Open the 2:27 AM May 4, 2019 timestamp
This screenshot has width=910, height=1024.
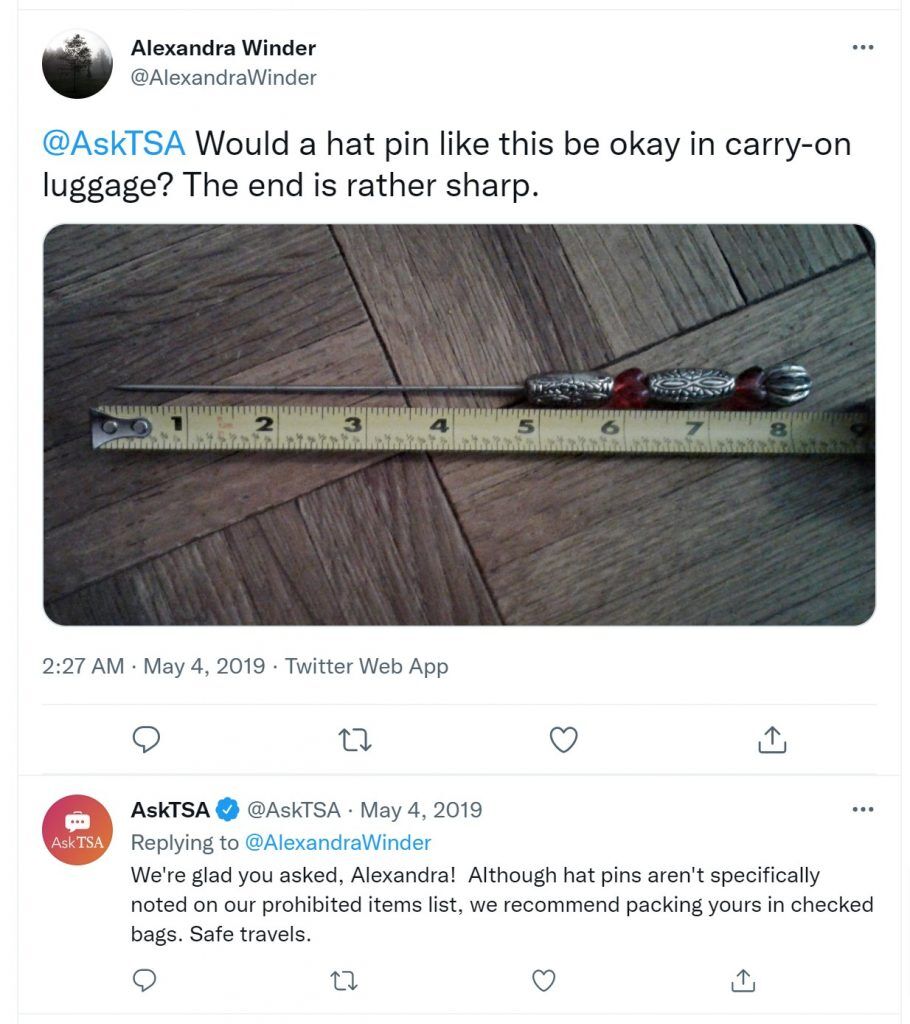154,666
